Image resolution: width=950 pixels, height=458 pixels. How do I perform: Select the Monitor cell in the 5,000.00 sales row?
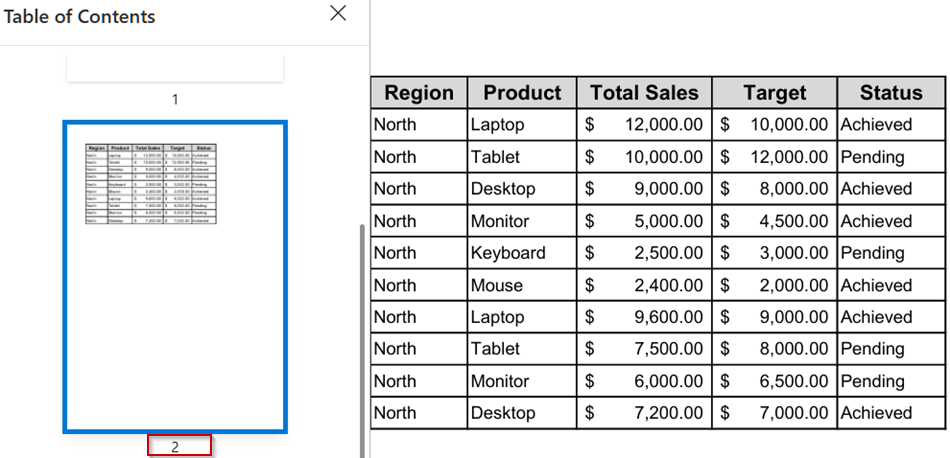click(x=522, y=221)
